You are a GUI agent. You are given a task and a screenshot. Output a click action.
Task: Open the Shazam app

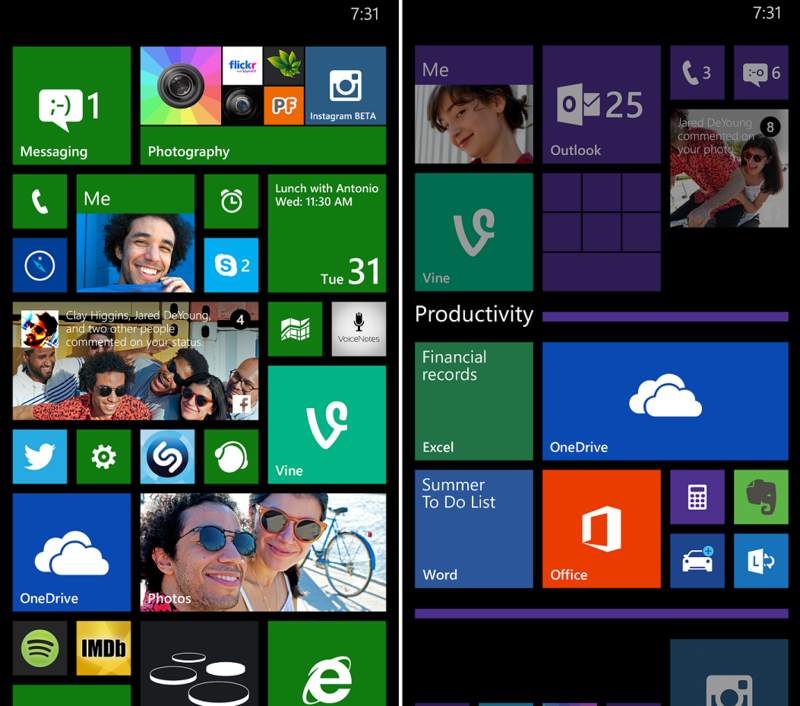coord(167,457)
